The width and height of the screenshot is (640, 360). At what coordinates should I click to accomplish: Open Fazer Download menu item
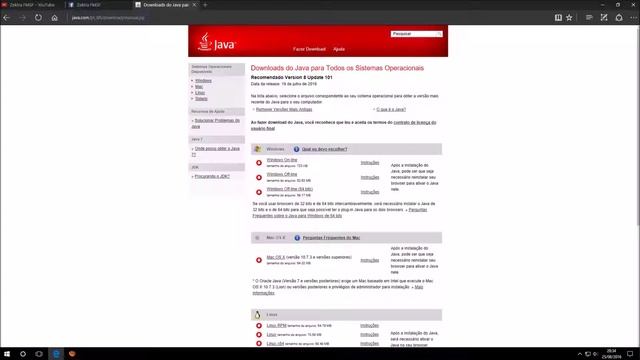pos(309,49)
